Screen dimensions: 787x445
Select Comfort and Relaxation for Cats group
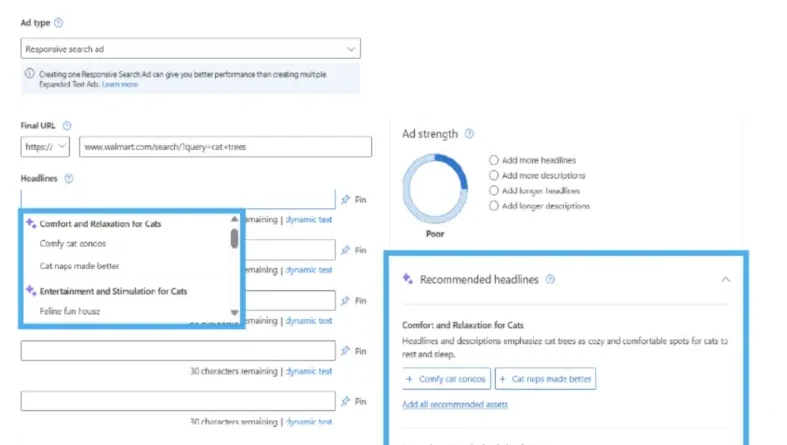click(100, 224)
